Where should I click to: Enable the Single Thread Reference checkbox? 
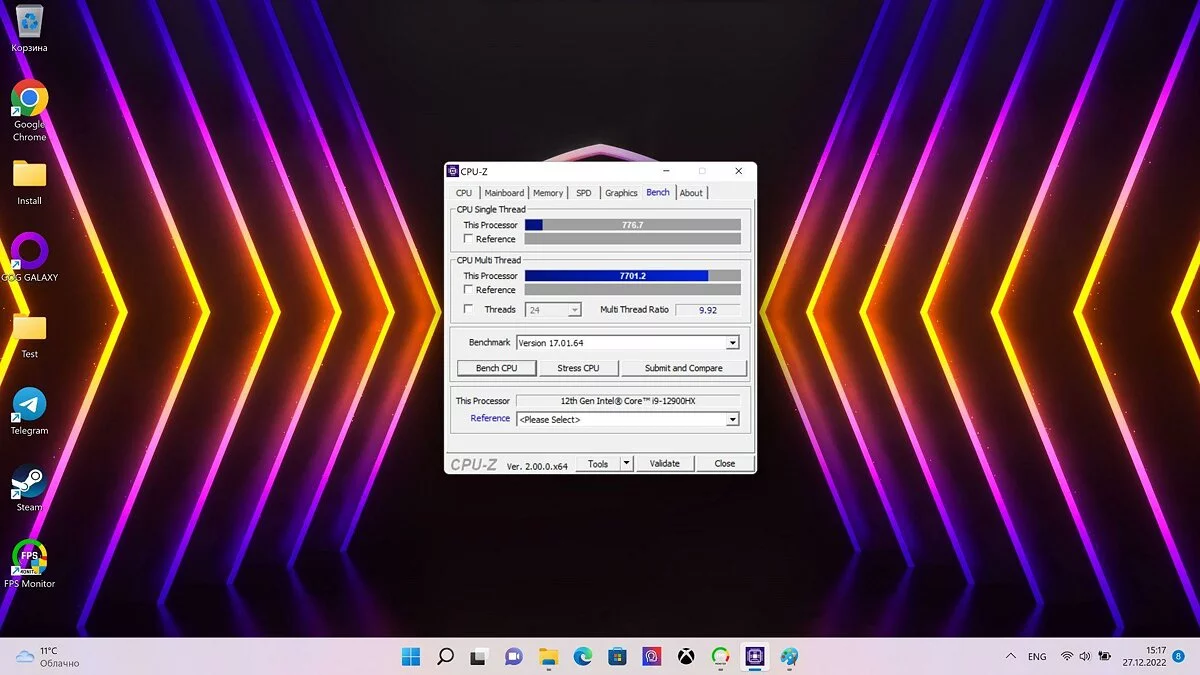[468, 239]
